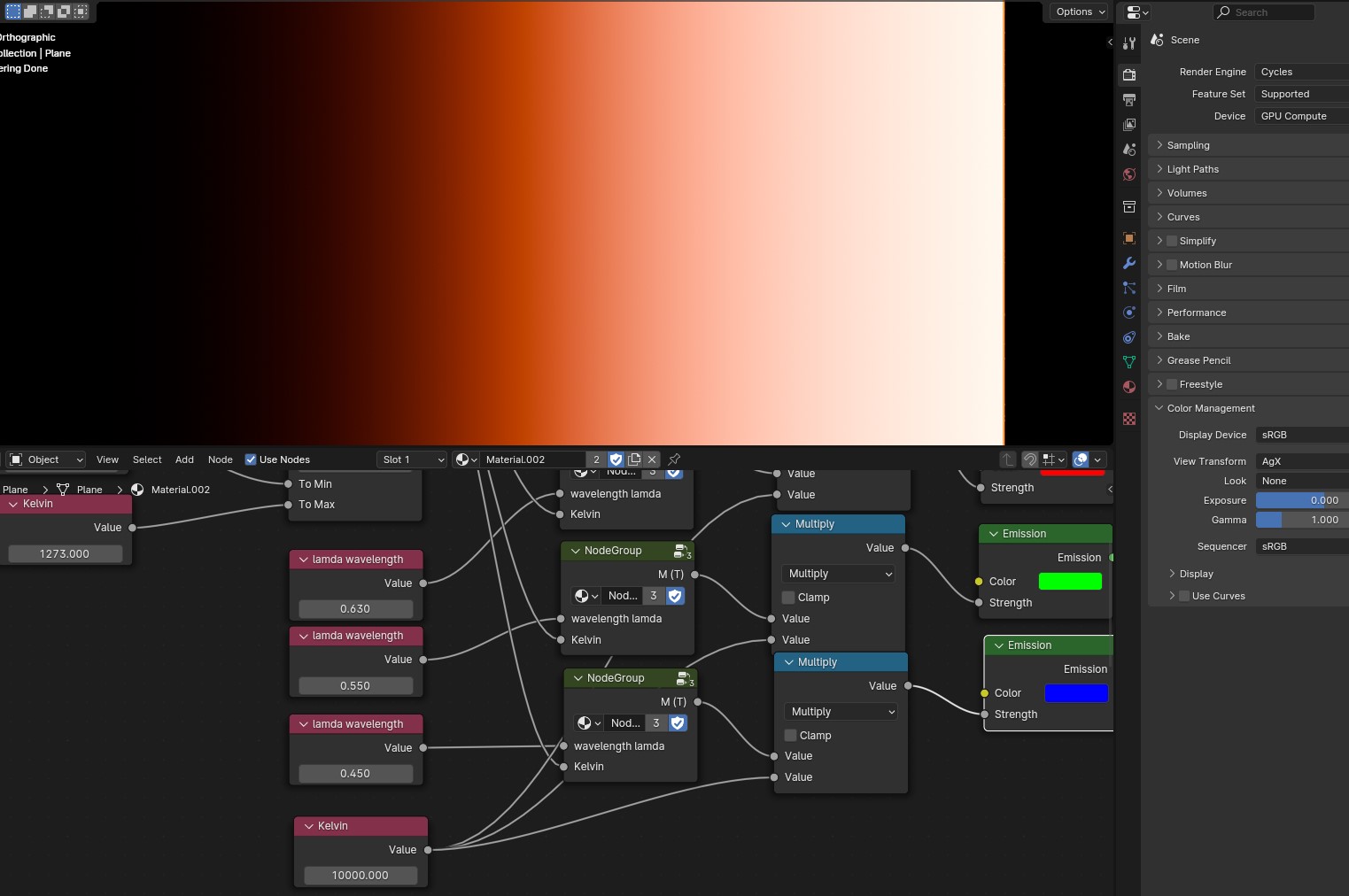Toggle Clamp on the lower Multiply node

click(x=790, y=736)
